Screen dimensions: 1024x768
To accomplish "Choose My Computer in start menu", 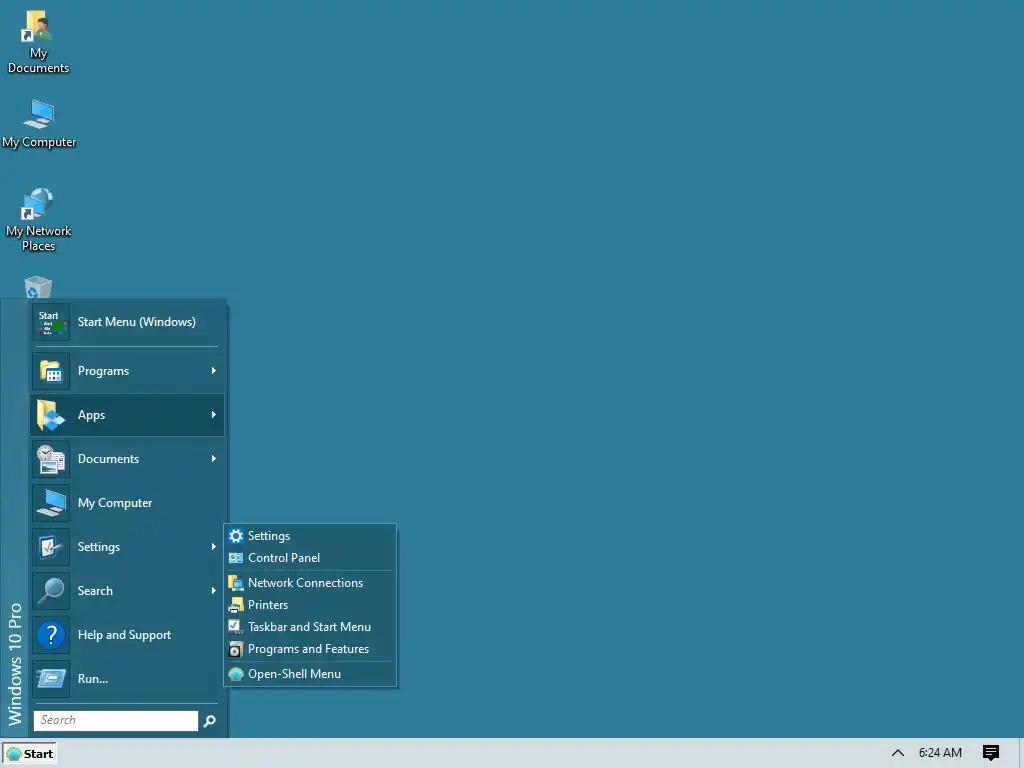I will click(x=127, y=503).
